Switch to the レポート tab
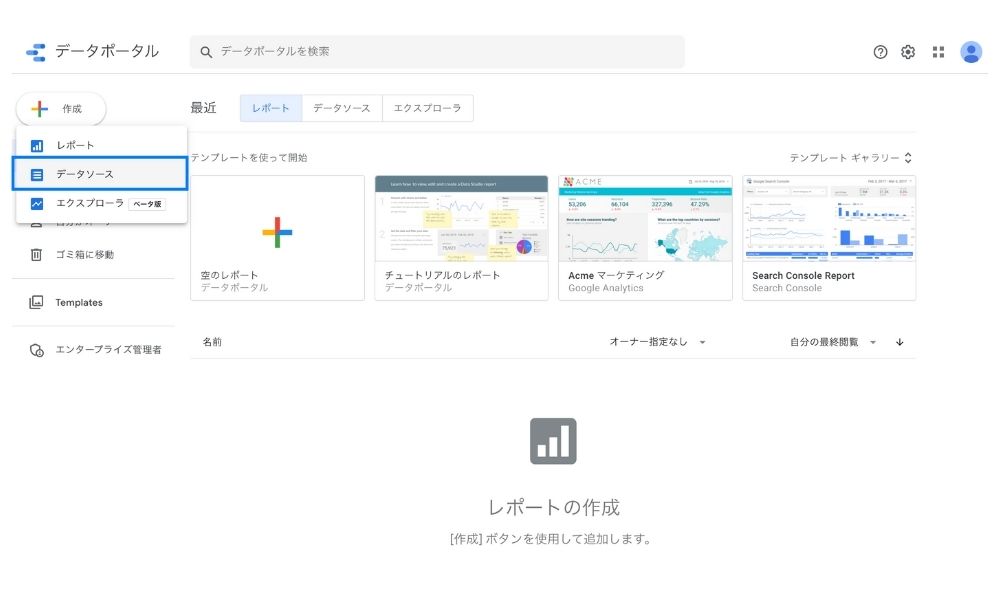The image size is (1000, 600). (271, 108)
